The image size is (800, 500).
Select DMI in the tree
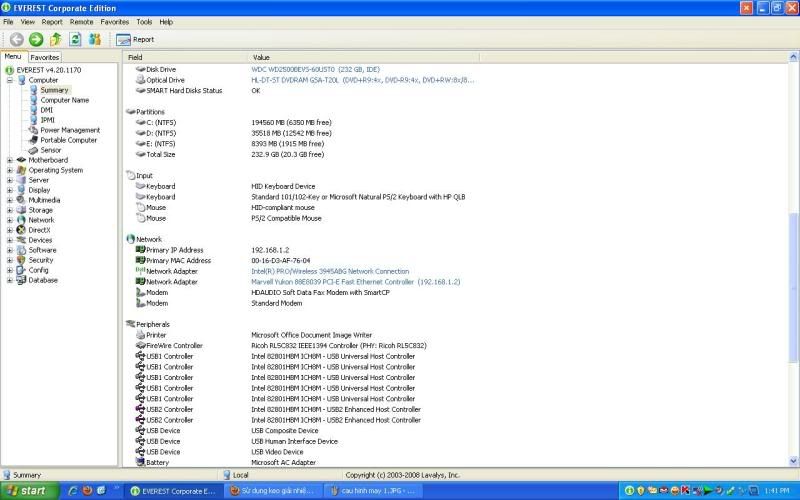(x=46, y=110)
